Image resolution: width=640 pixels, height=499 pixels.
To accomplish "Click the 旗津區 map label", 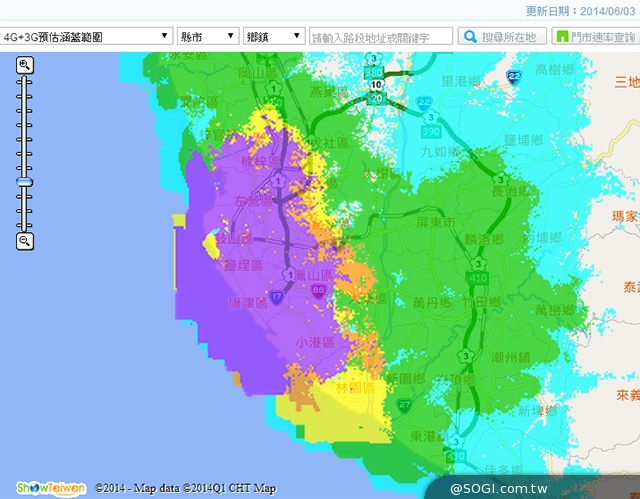I will (248, 303).
